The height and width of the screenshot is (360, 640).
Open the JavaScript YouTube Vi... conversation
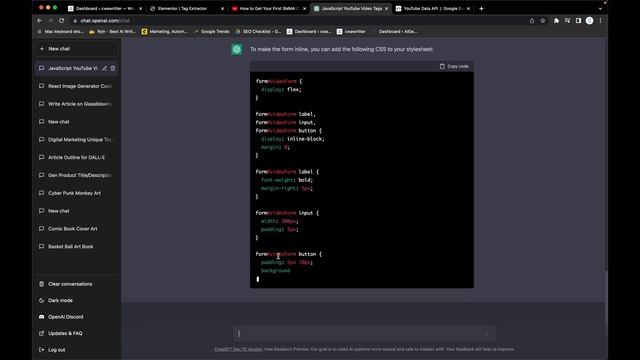tap(73, 68)
